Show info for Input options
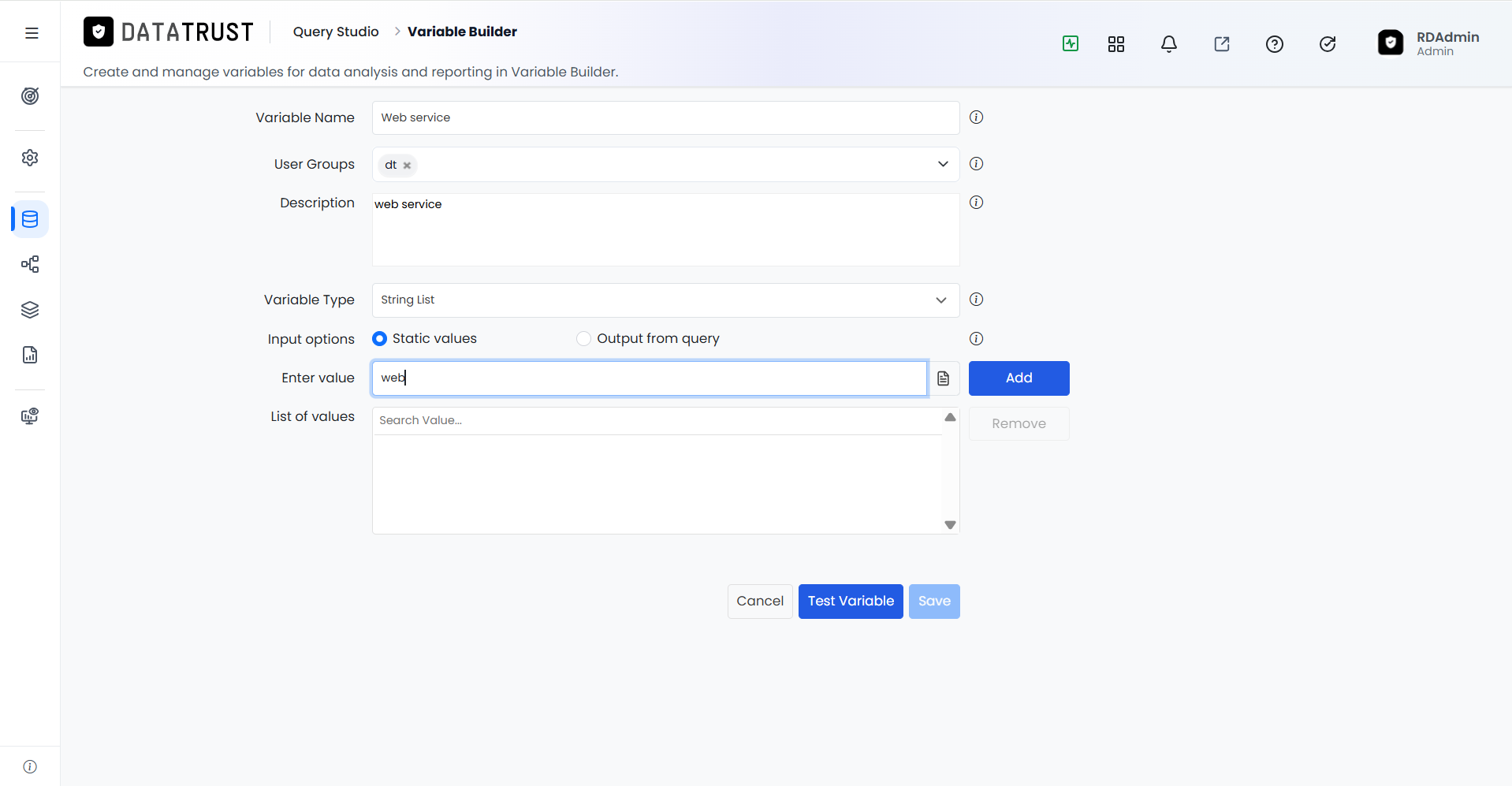Viewport: 1512px width, 786px height. point(976,339)
